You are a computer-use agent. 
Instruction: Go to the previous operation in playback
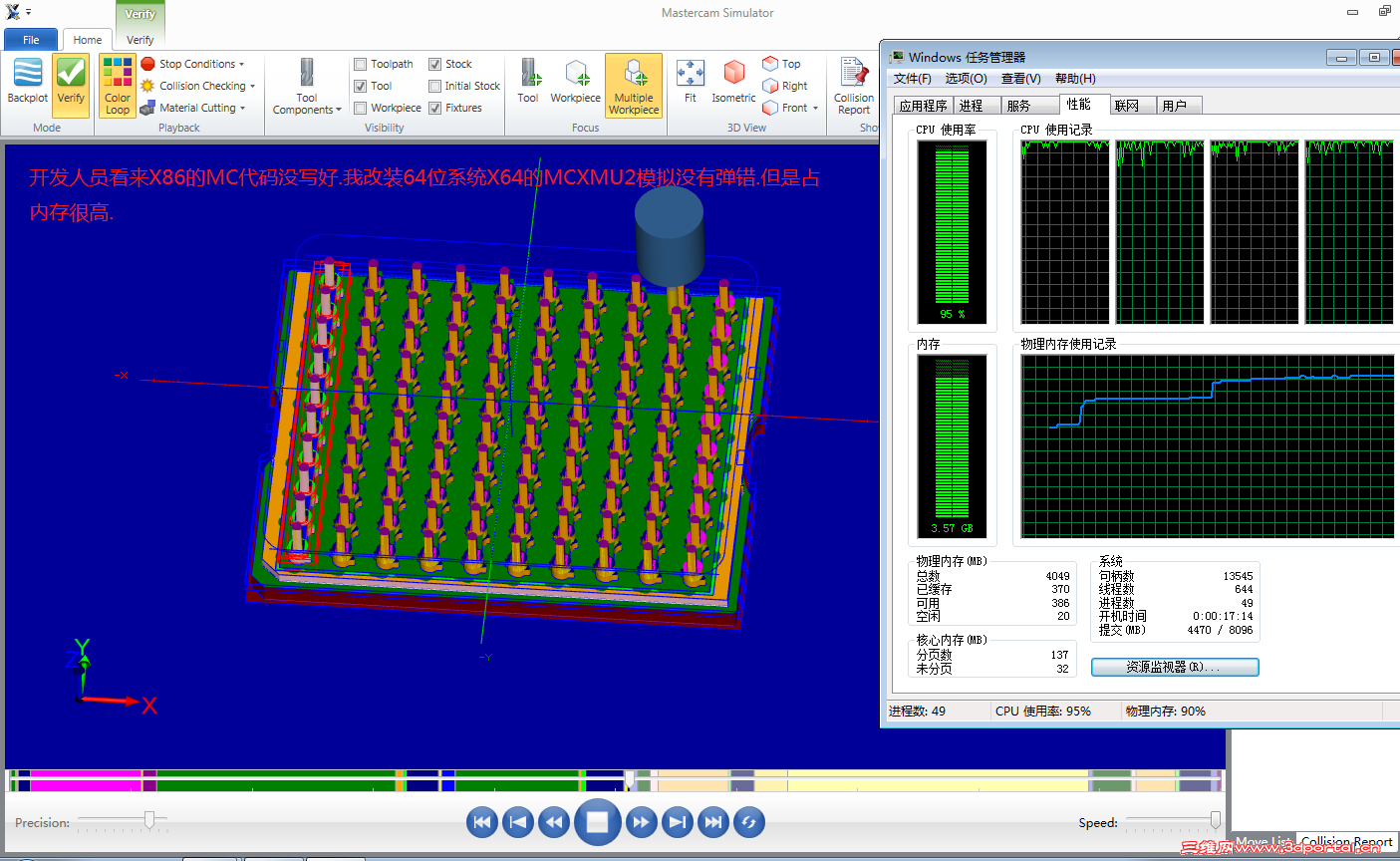(518, 822)
